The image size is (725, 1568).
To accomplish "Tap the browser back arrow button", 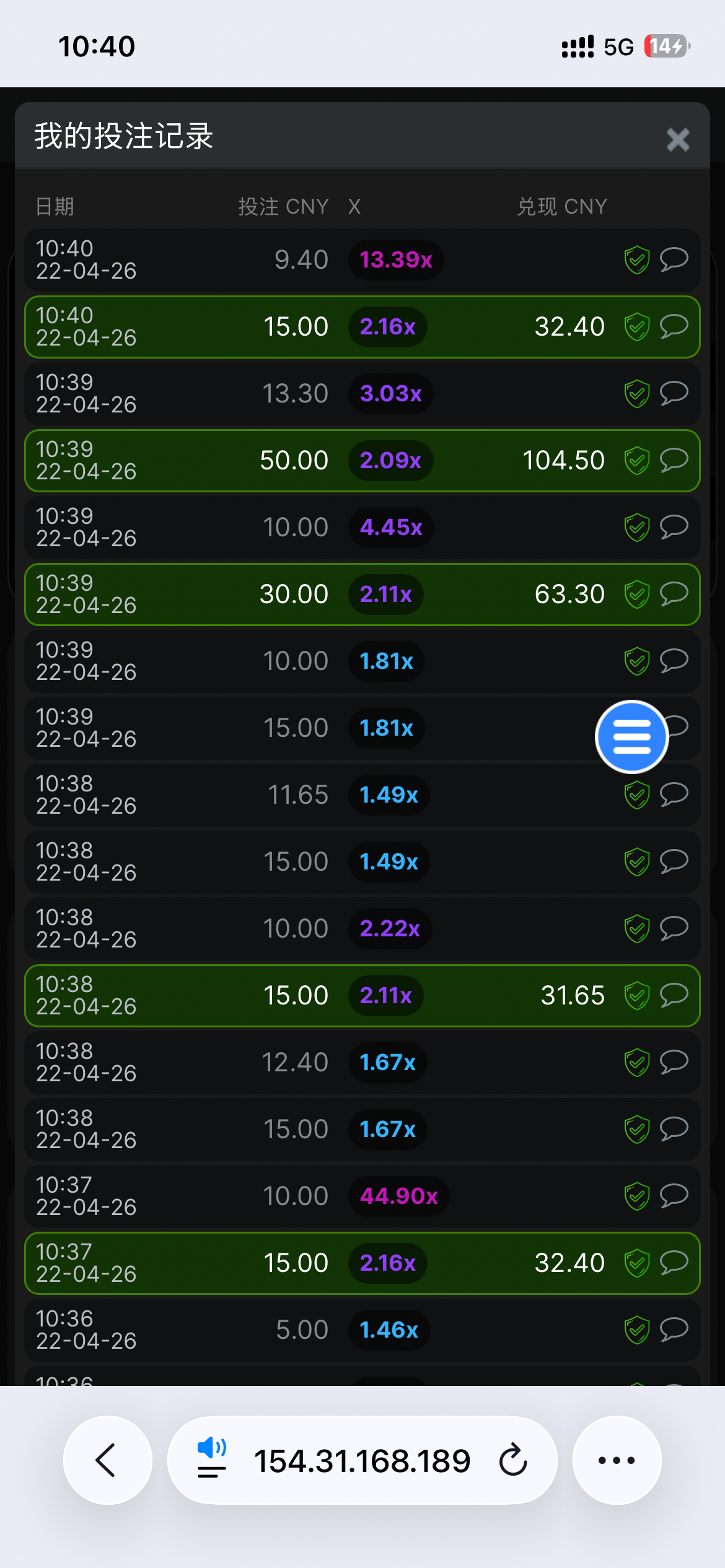I will (107, 1460).
